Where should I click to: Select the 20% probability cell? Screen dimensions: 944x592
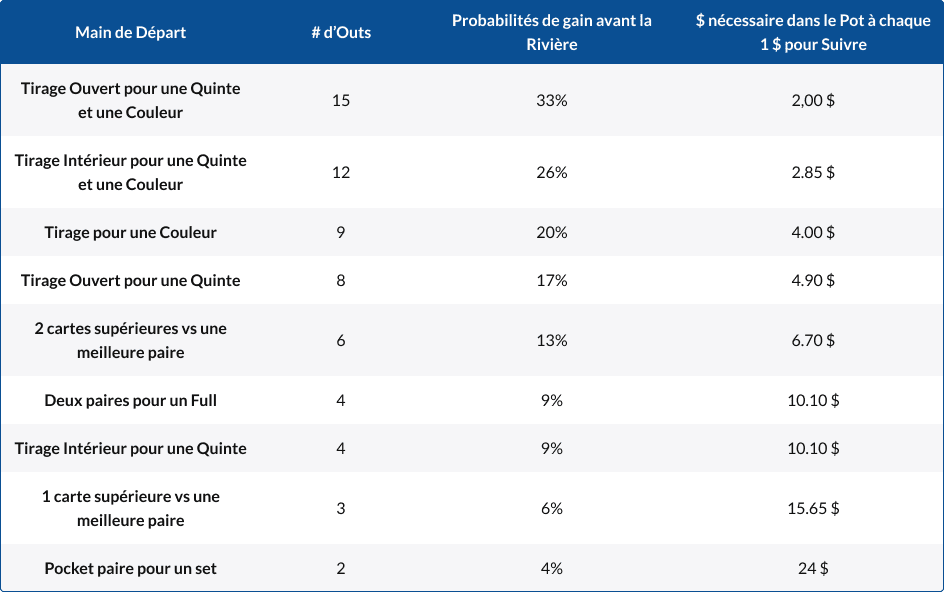pos(551,232)
